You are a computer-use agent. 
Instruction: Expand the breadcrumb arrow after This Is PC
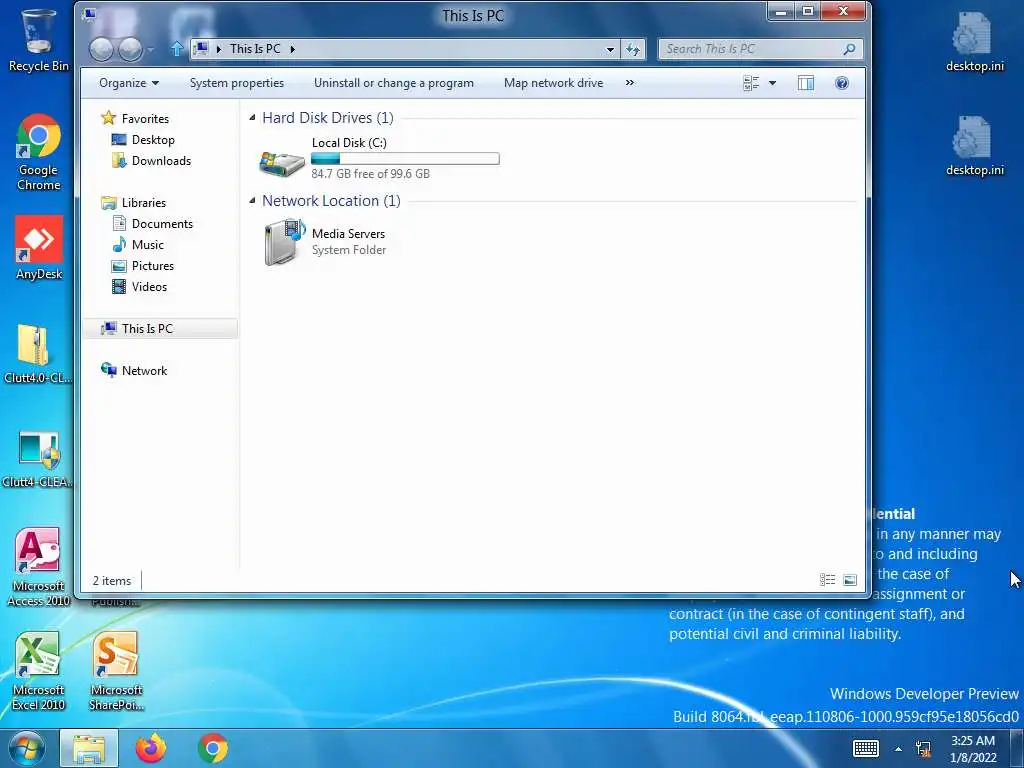(293, 49)
